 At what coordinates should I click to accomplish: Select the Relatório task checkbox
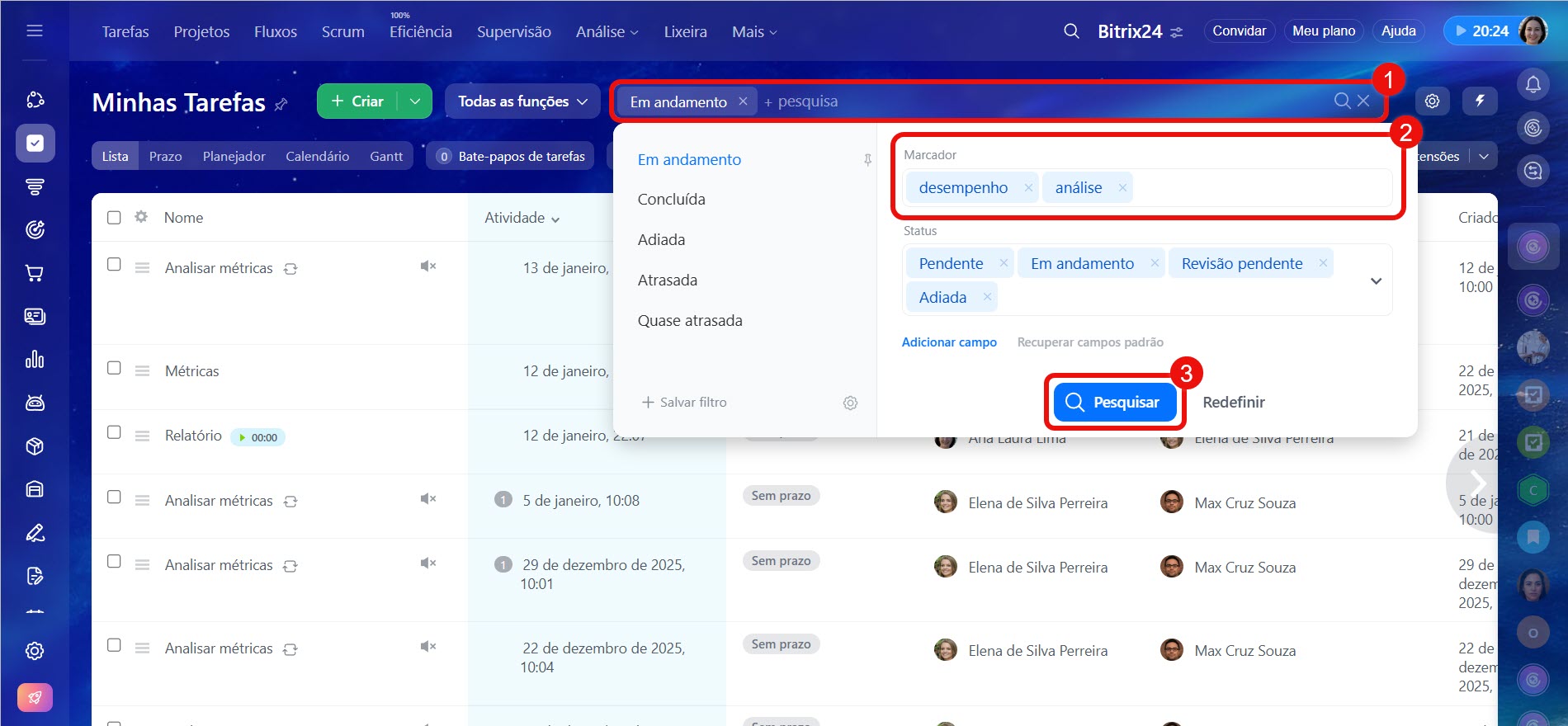[x=114, y=432]
